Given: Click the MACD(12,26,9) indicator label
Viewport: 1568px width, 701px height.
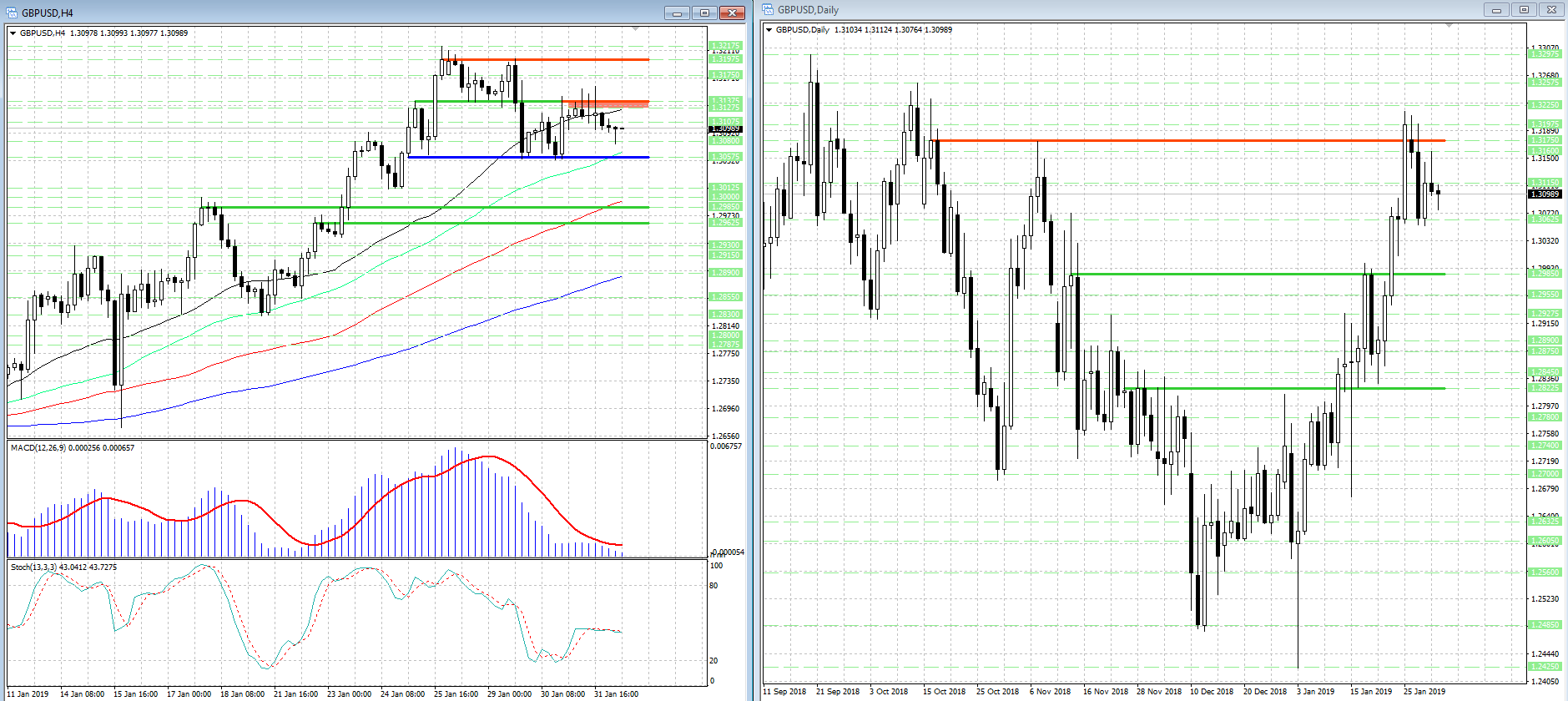Looking at the screenshot, I should pos(73,448).
